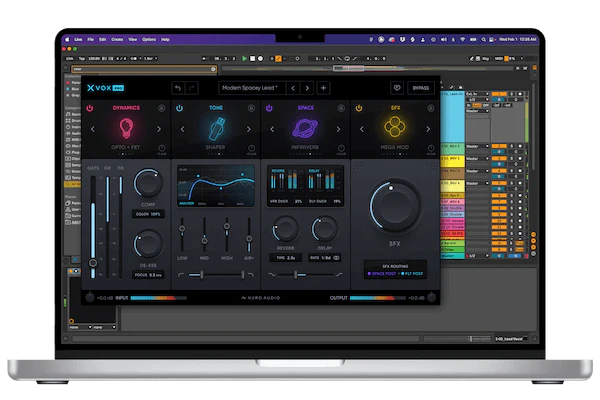Open the Create menu

coord(117,39)
